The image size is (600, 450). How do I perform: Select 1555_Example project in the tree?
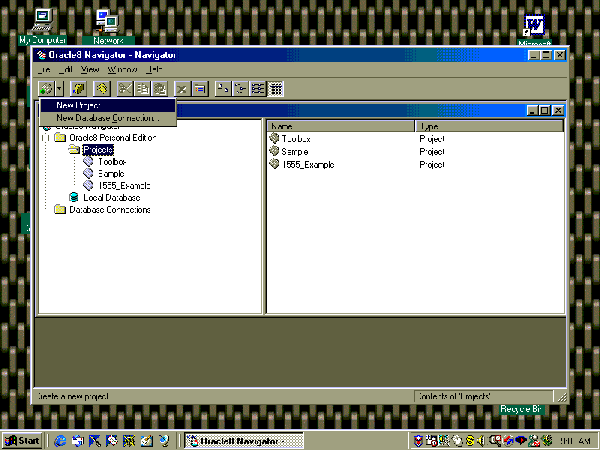(x=124, y=186)
